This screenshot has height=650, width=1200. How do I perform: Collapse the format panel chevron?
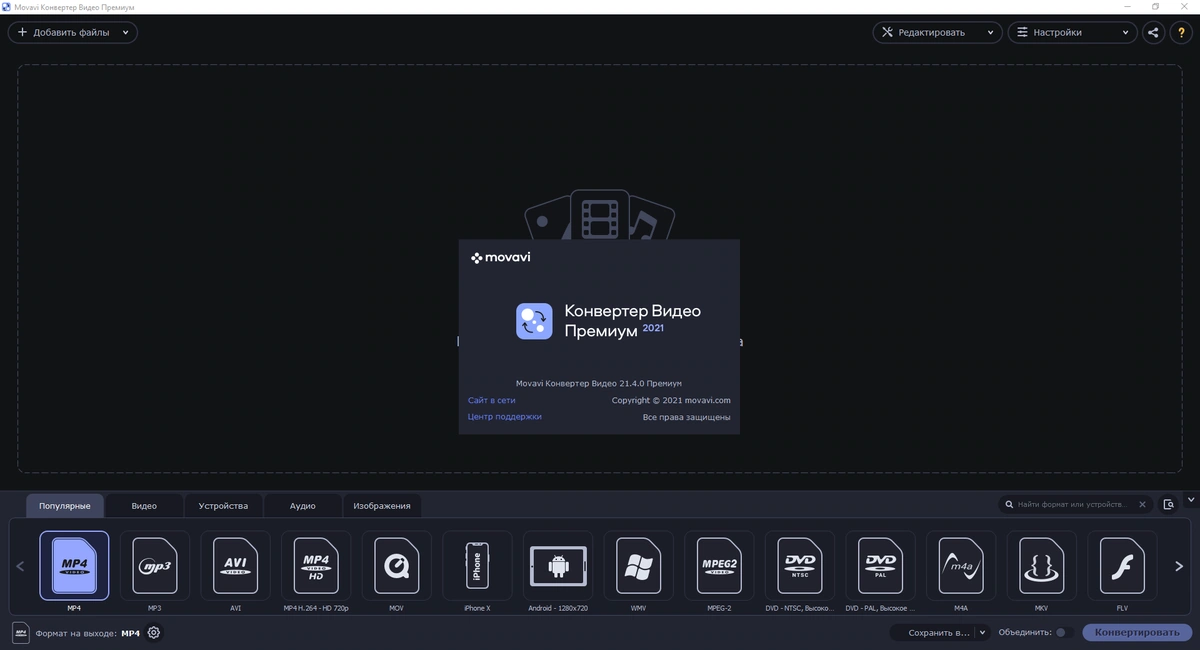pyautogui.click(x=1190, y=498)
